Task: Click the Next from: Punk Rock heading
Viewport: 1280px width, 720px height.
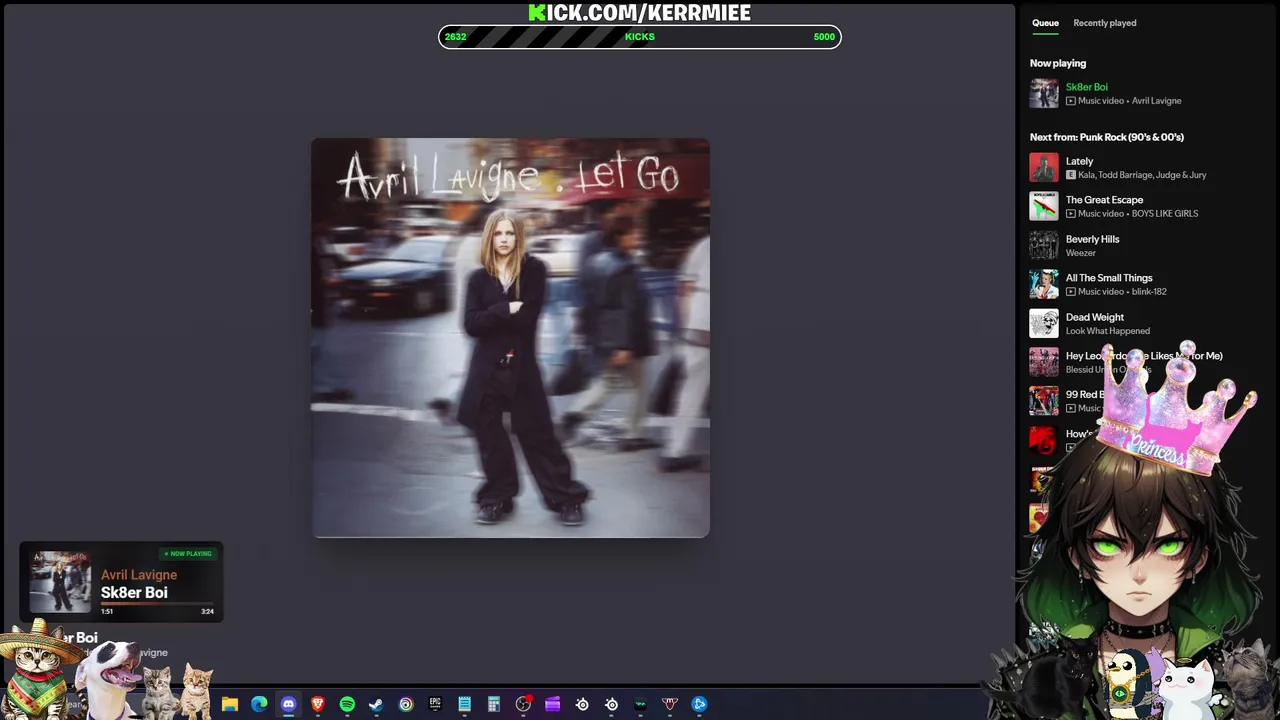Action: point(1107,137)
